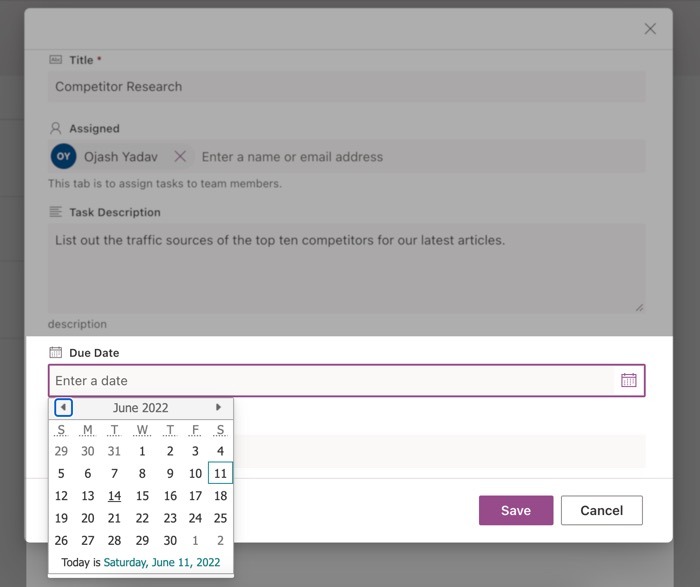This screenshot has height=587, width=700.
Task: Select June 13 in the calendar
Action: point(88,495)
